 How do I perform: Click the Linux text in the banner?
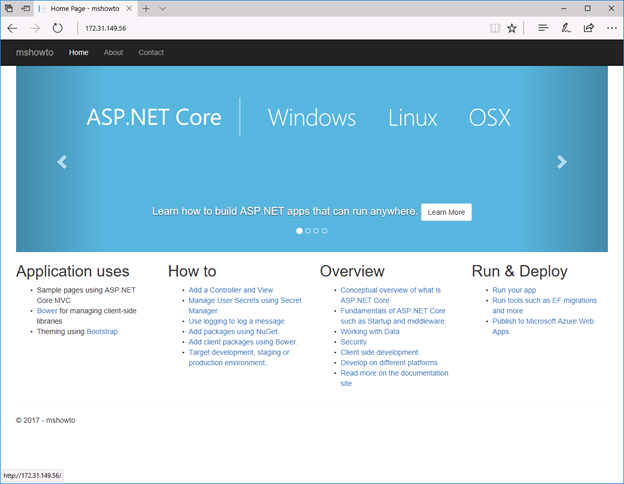[x=413, y=118]
